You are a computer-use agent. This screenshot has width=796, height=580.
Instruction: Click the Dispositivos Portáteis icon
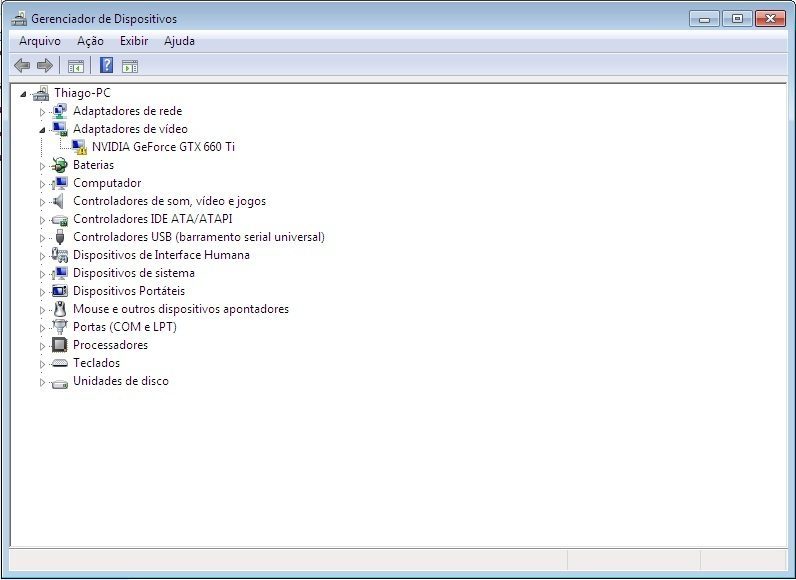tap(60, 291)
